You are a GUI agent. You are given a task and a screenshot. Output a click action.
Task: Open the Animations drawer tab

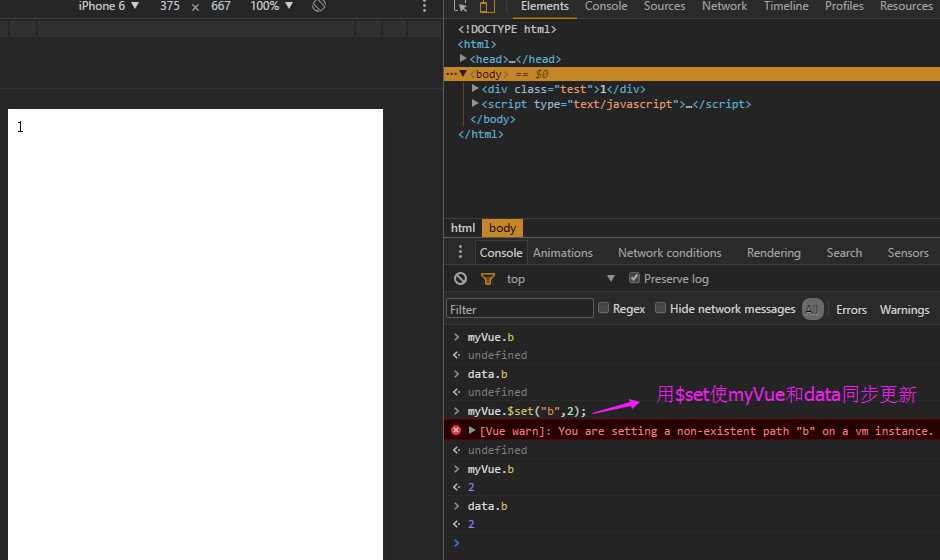pos(562,253)
